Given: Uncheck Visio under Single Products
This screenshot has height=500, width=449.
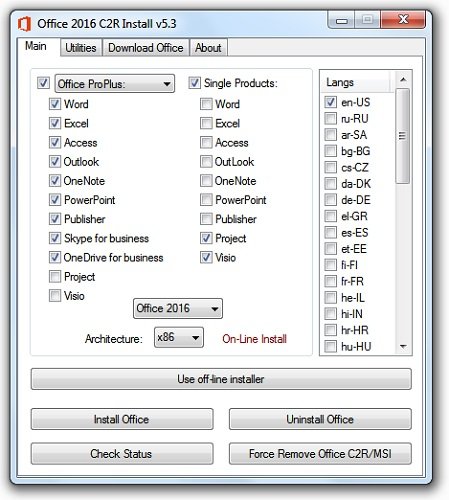Looking at the screenshot, I should pyautogui.click(x=206, y=257).
